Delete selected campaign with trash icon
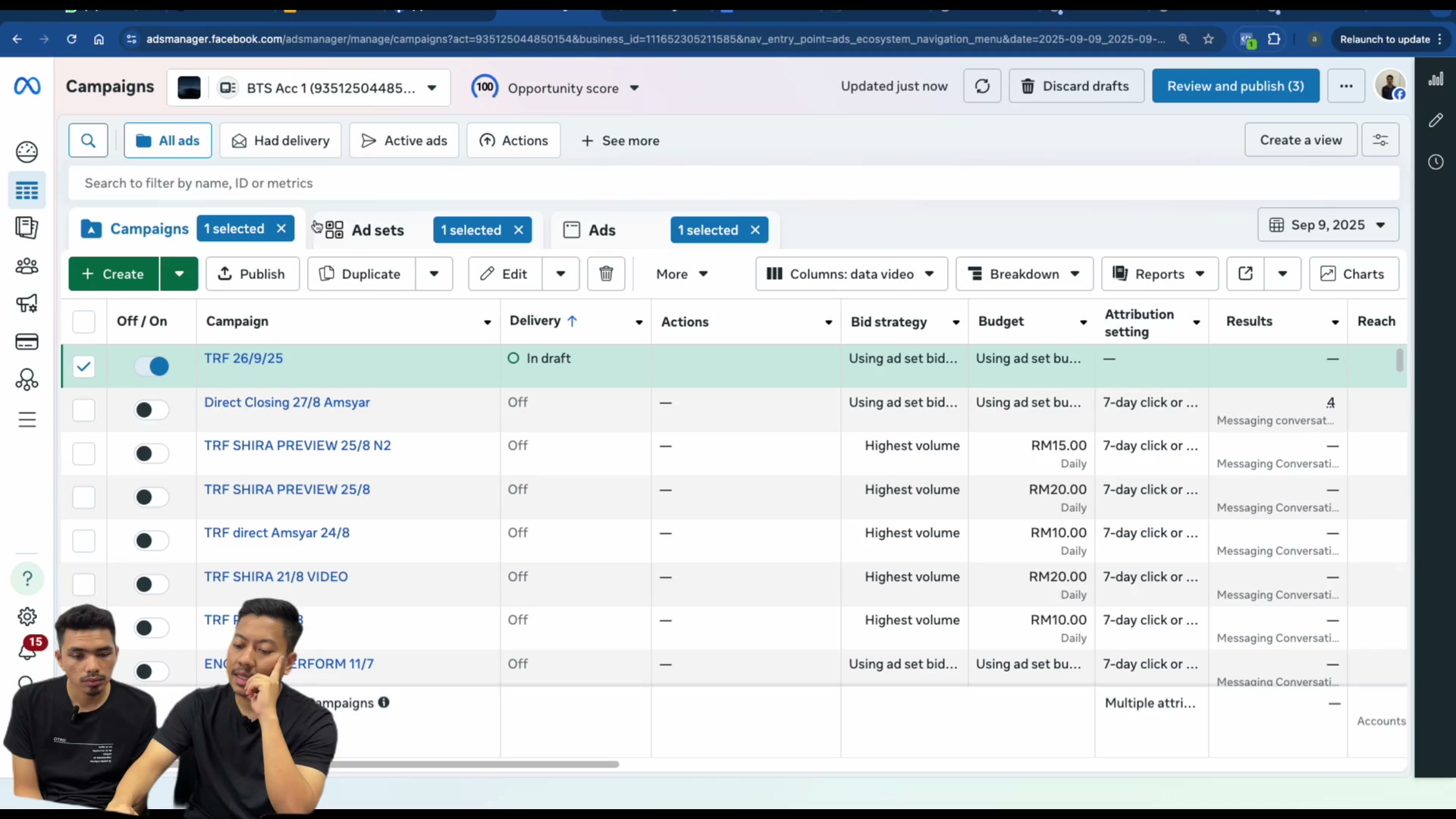Image resolution: width=1456 pixels, height=819 pixels. click(606, 274)
